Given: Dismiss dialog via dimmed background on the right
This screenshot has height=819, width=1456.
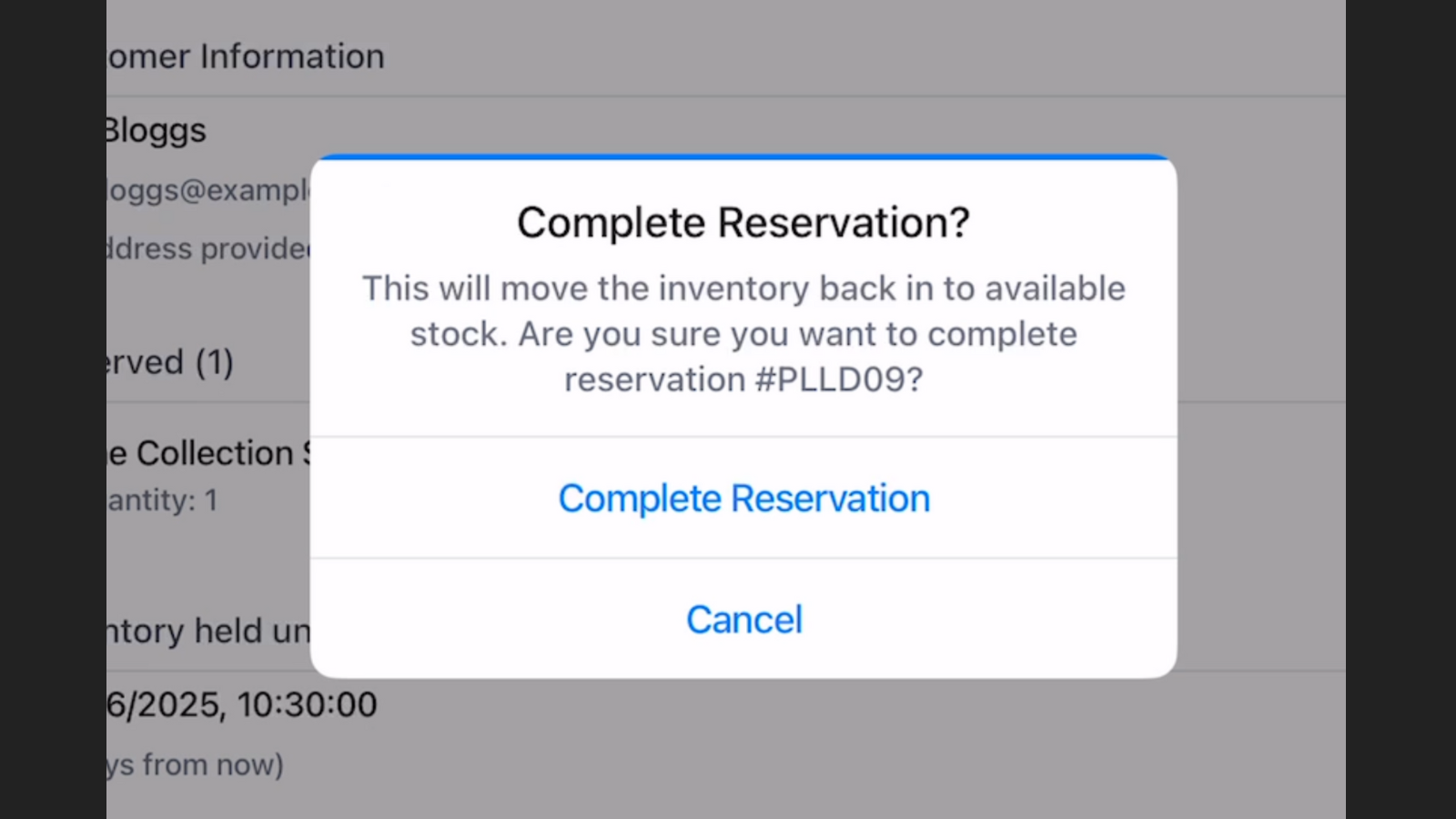Looking at the screenshot, I should pos(1261,409).
